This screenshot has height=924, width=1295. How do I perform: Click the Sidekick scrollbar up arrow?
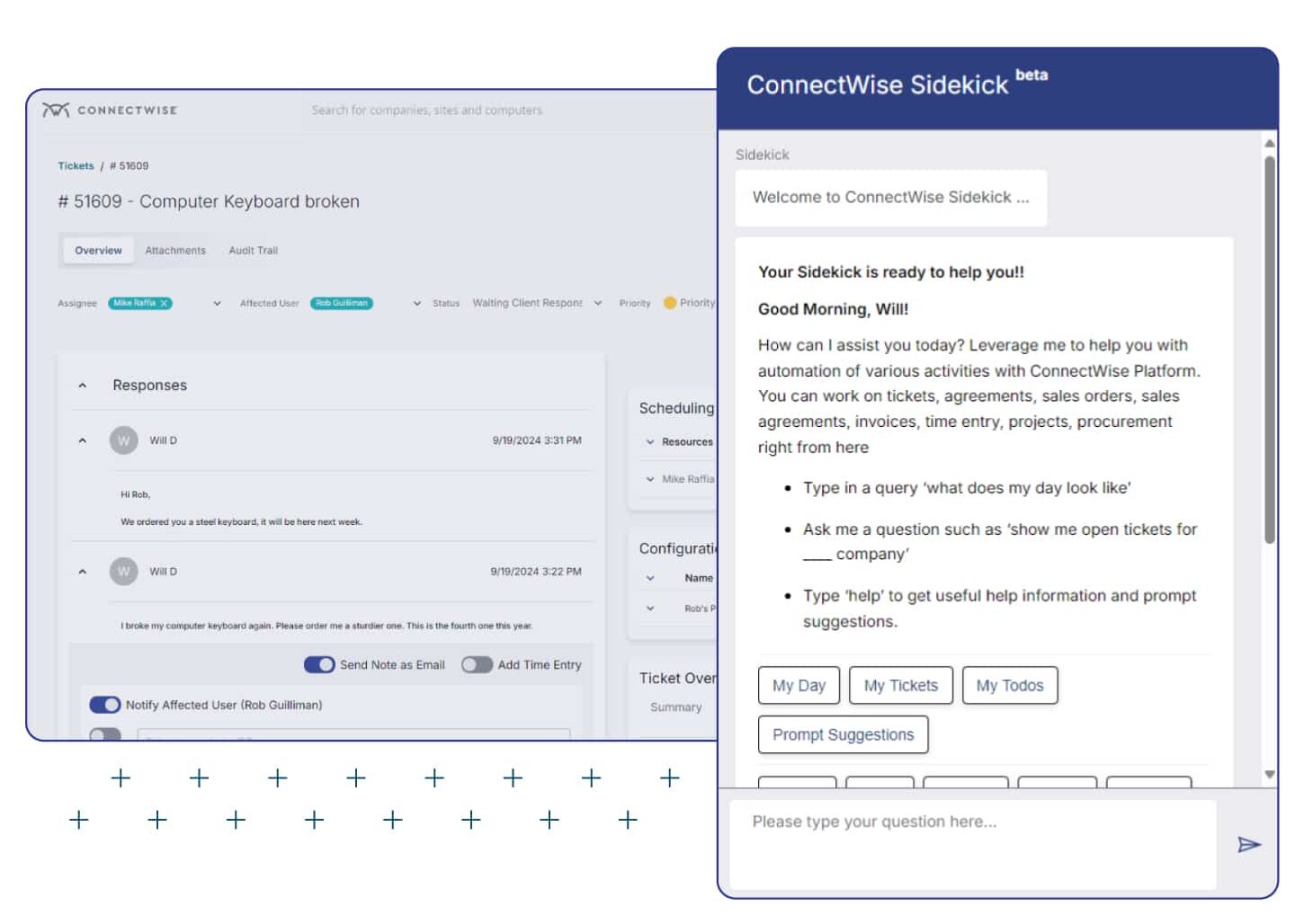[1269, 143]
